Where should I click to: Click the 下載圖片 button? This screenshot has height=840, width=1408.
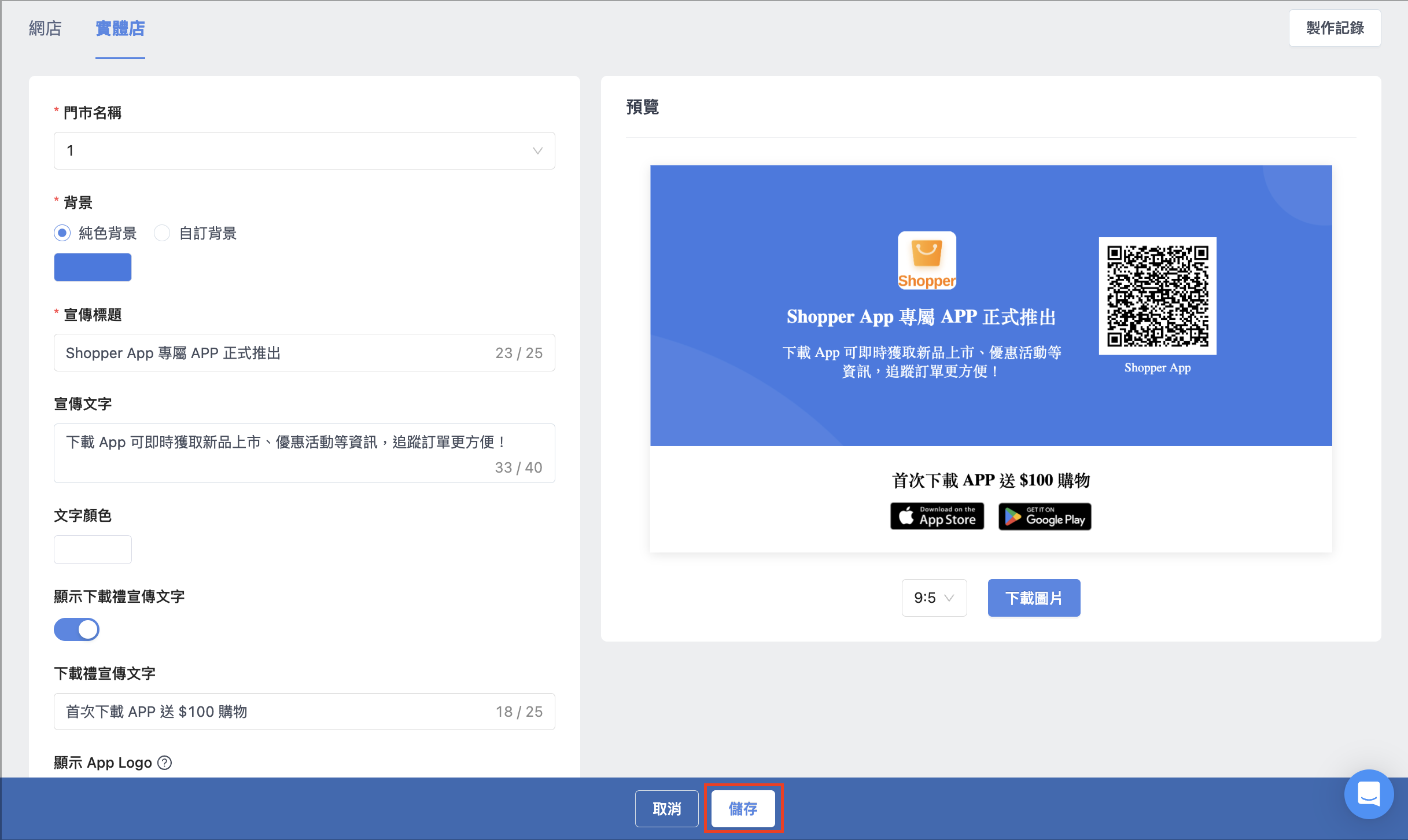pos(1034,598)
